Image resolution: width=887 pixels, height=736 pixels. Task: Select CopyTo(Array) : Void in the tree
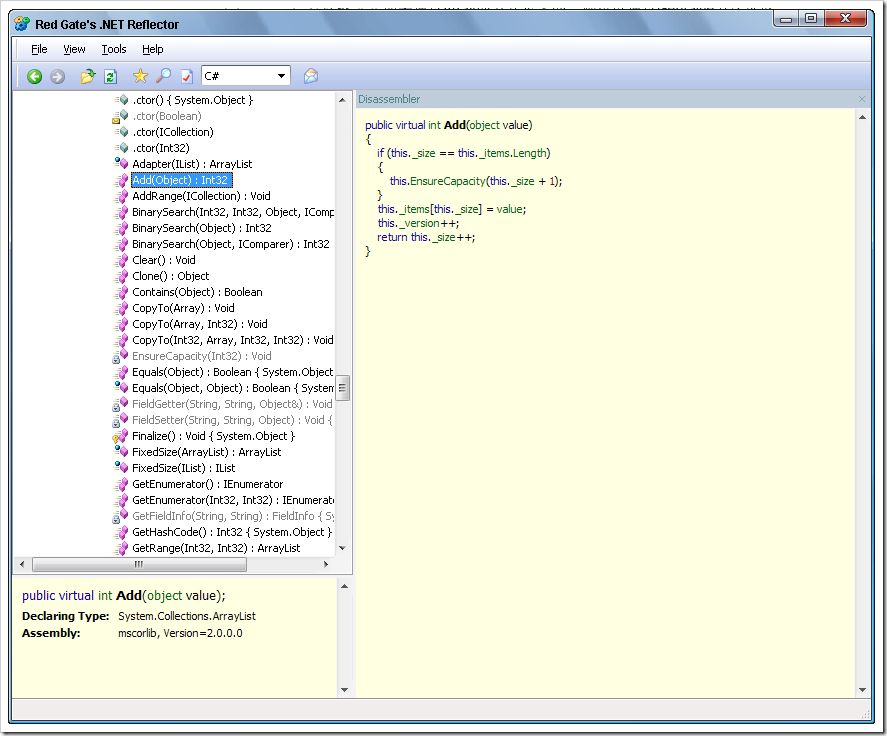click(x=183, y=308)
